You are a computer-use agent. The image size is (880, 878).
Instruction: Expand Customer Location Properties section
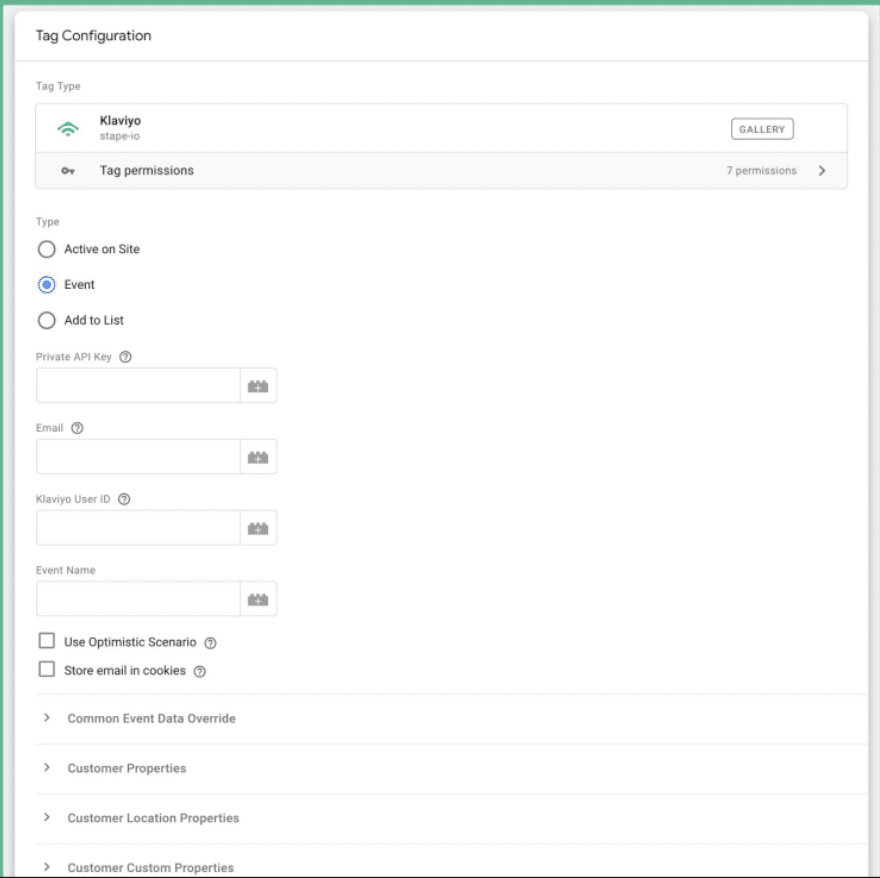152,818
